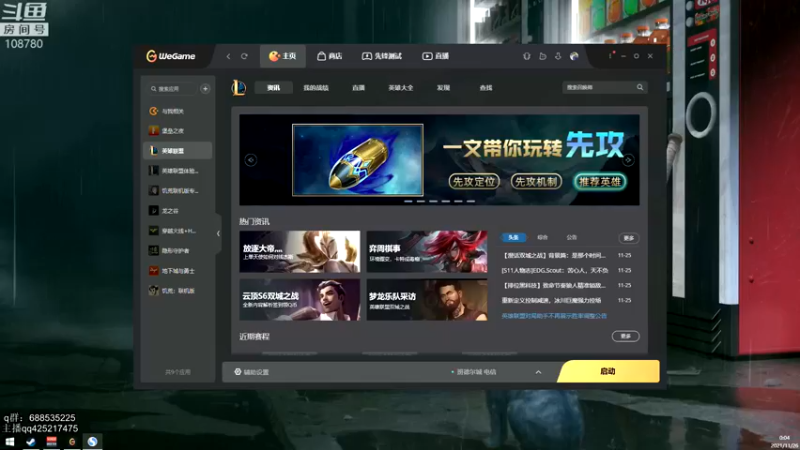Open the 【排位黑科技】 headline

pos(554,285)
